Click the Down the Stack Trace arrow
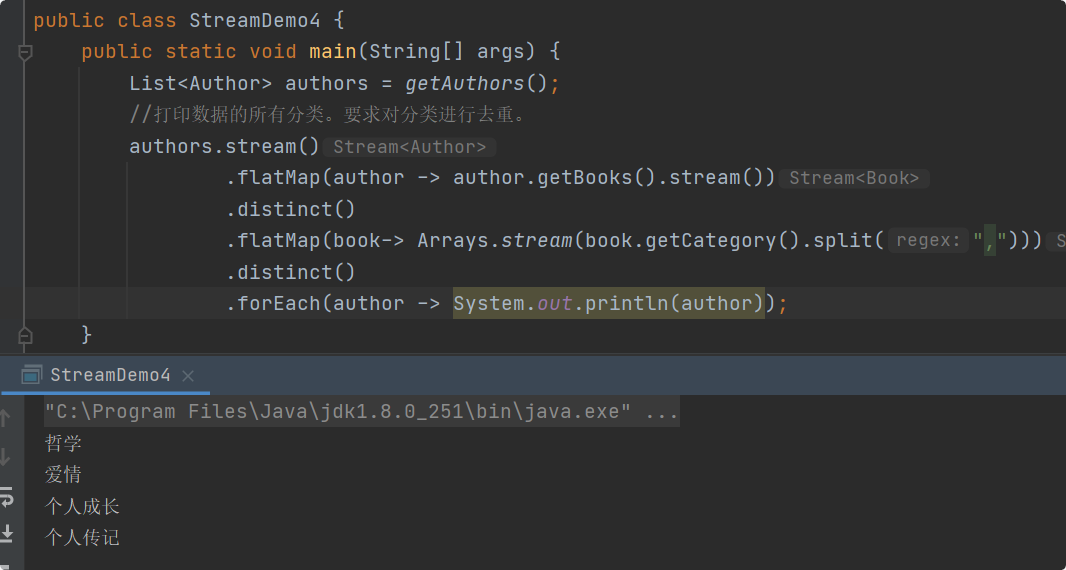Image resolution: width=1066 pixels, height=570 pixels. (x=6, y=457)
